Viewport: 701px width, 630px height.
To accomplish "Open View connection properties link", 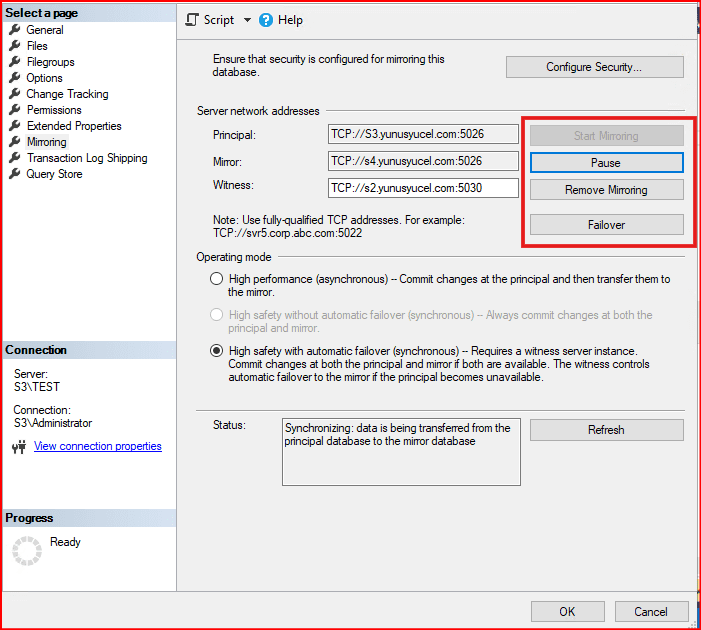I will (x=97, y=446).
